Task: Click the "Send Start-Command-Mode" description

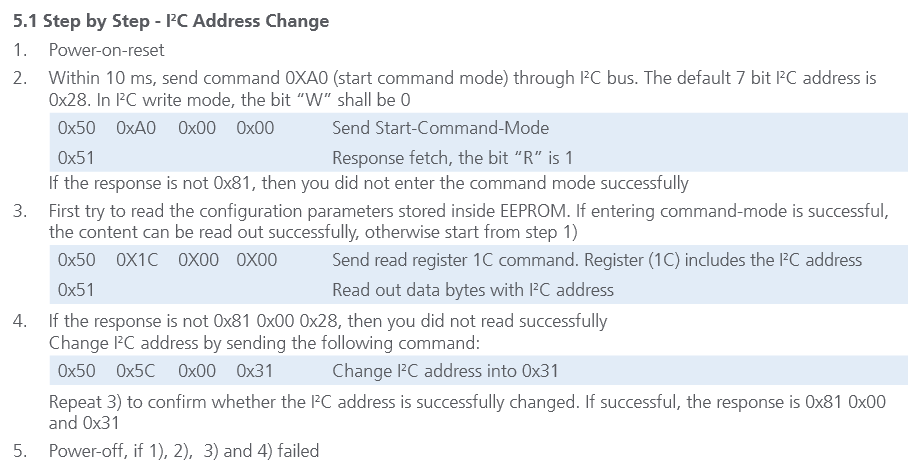Action: point(440,128)
